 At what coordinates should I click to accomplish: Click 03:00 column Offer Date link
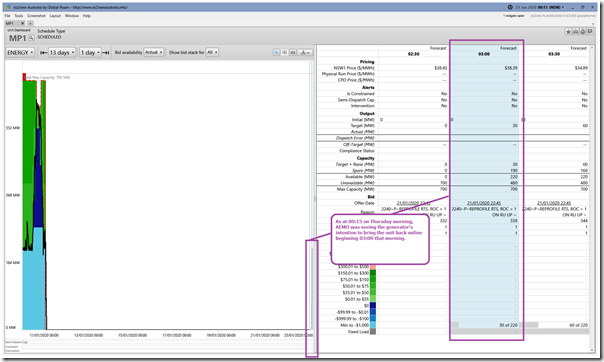(484, 203)
